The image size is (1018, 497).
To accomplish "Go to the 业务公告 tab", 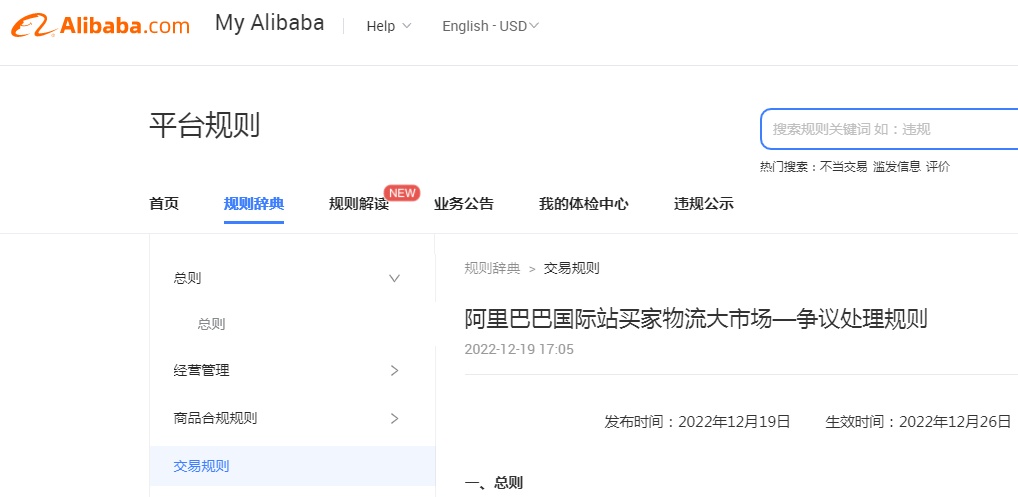I will click(464, 204).
